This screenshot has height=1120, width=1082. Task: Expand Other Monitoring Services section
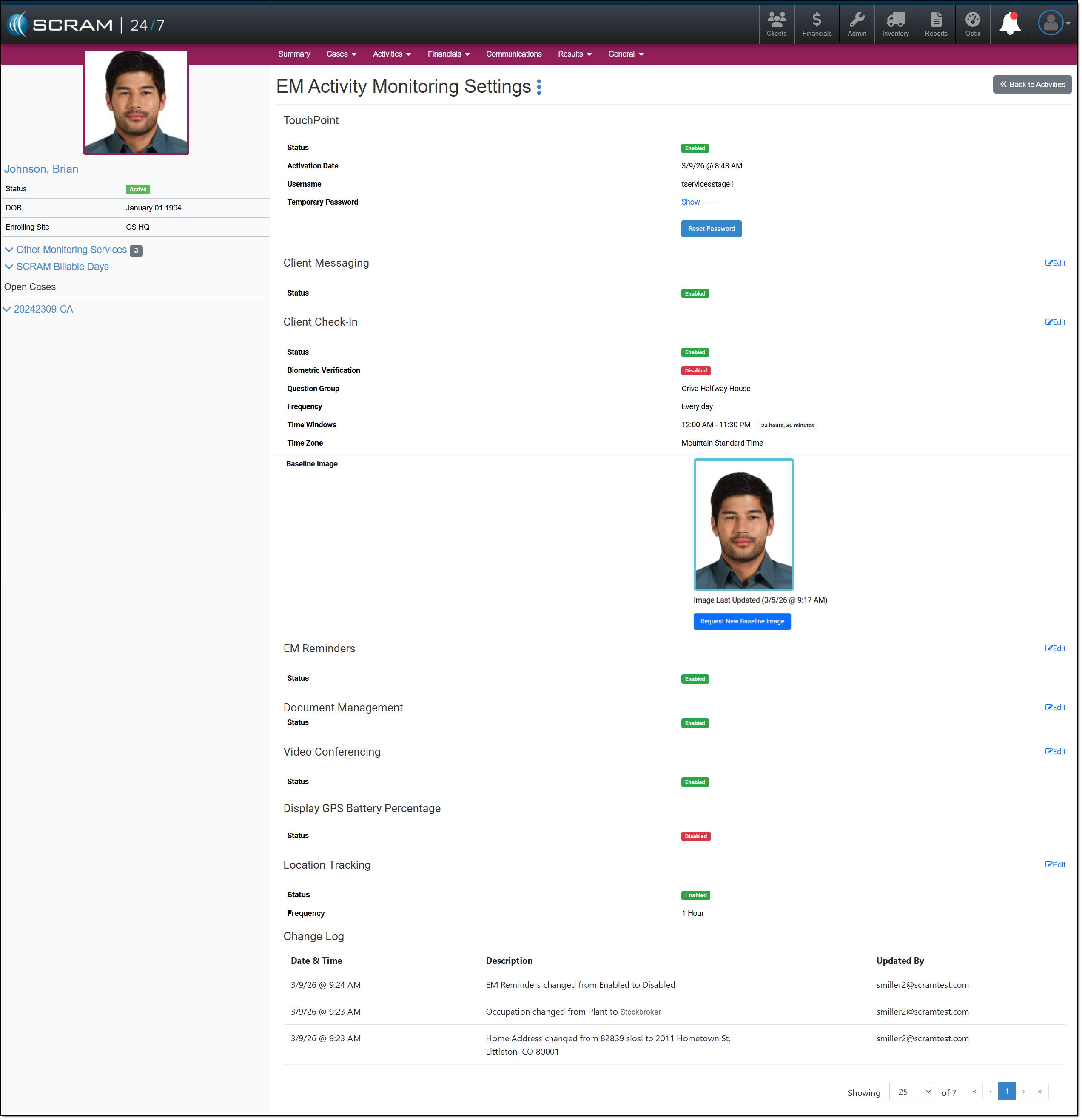tap(71, 250)
